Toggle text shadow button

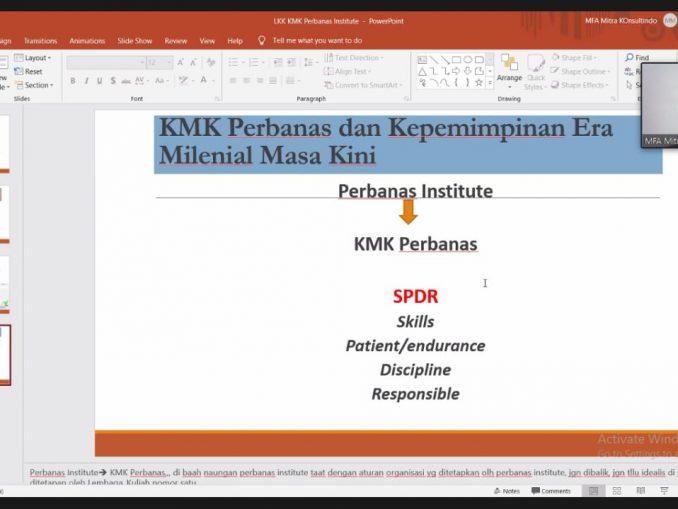pos(113,80)
